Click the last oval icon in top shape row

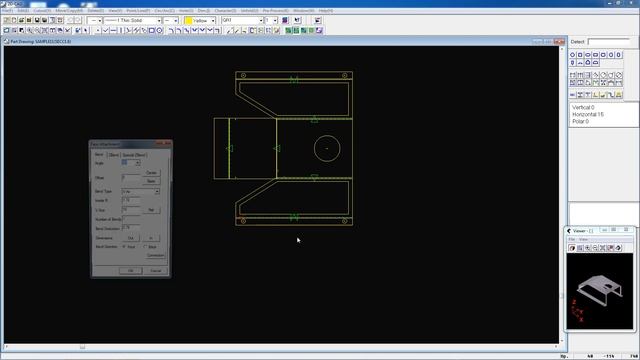click(619, 55)
